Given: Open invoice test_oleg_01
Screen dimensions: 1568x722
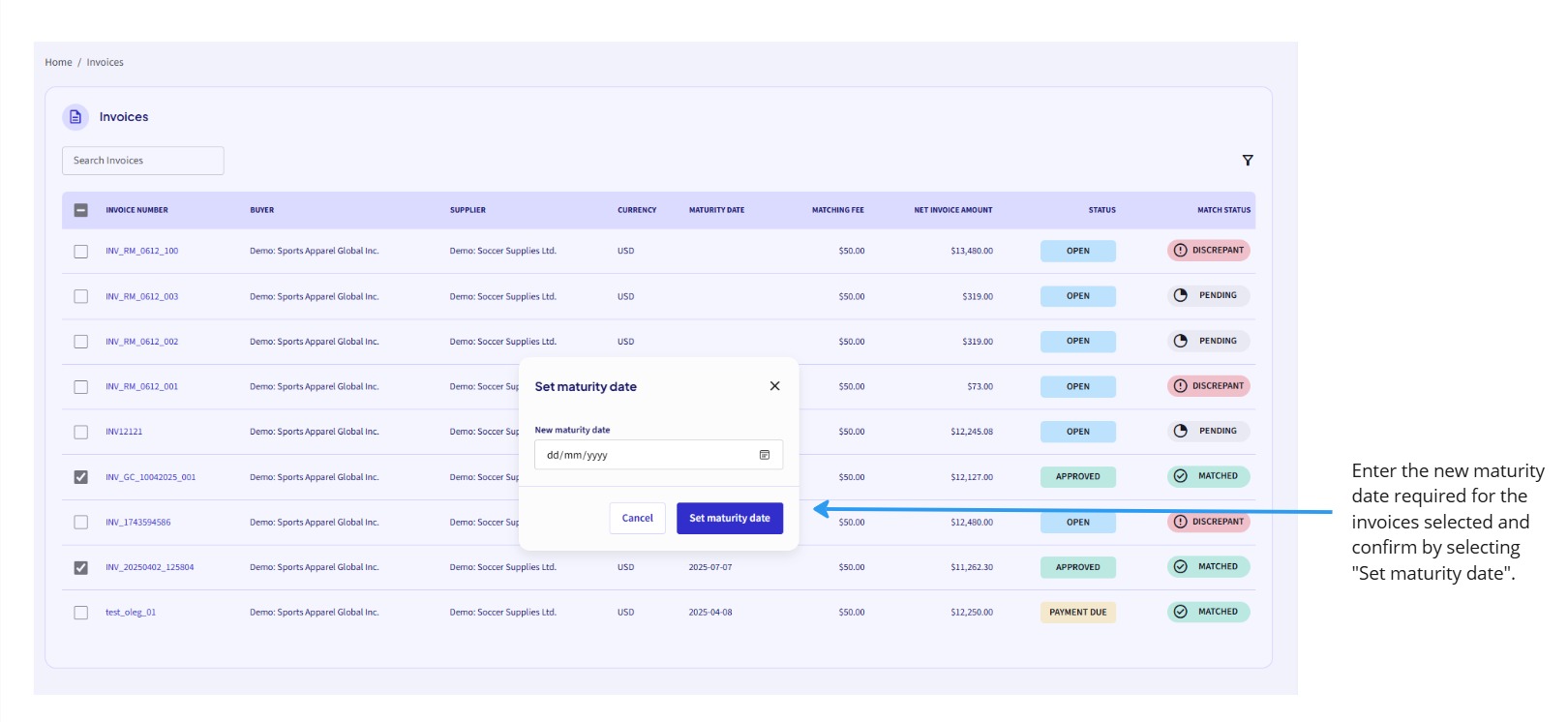Looking at the screenshot, I should point(131,613).
